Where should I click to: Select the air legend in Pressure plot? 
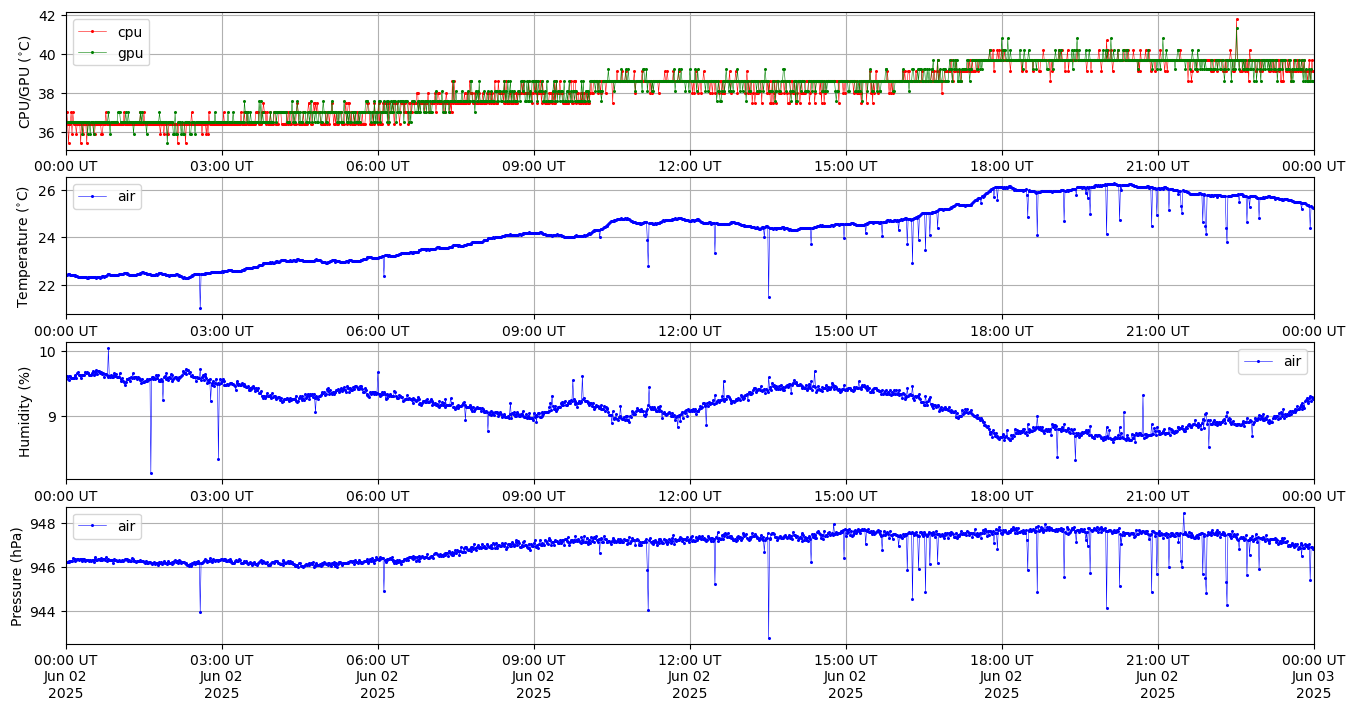(x=107, y=525)
